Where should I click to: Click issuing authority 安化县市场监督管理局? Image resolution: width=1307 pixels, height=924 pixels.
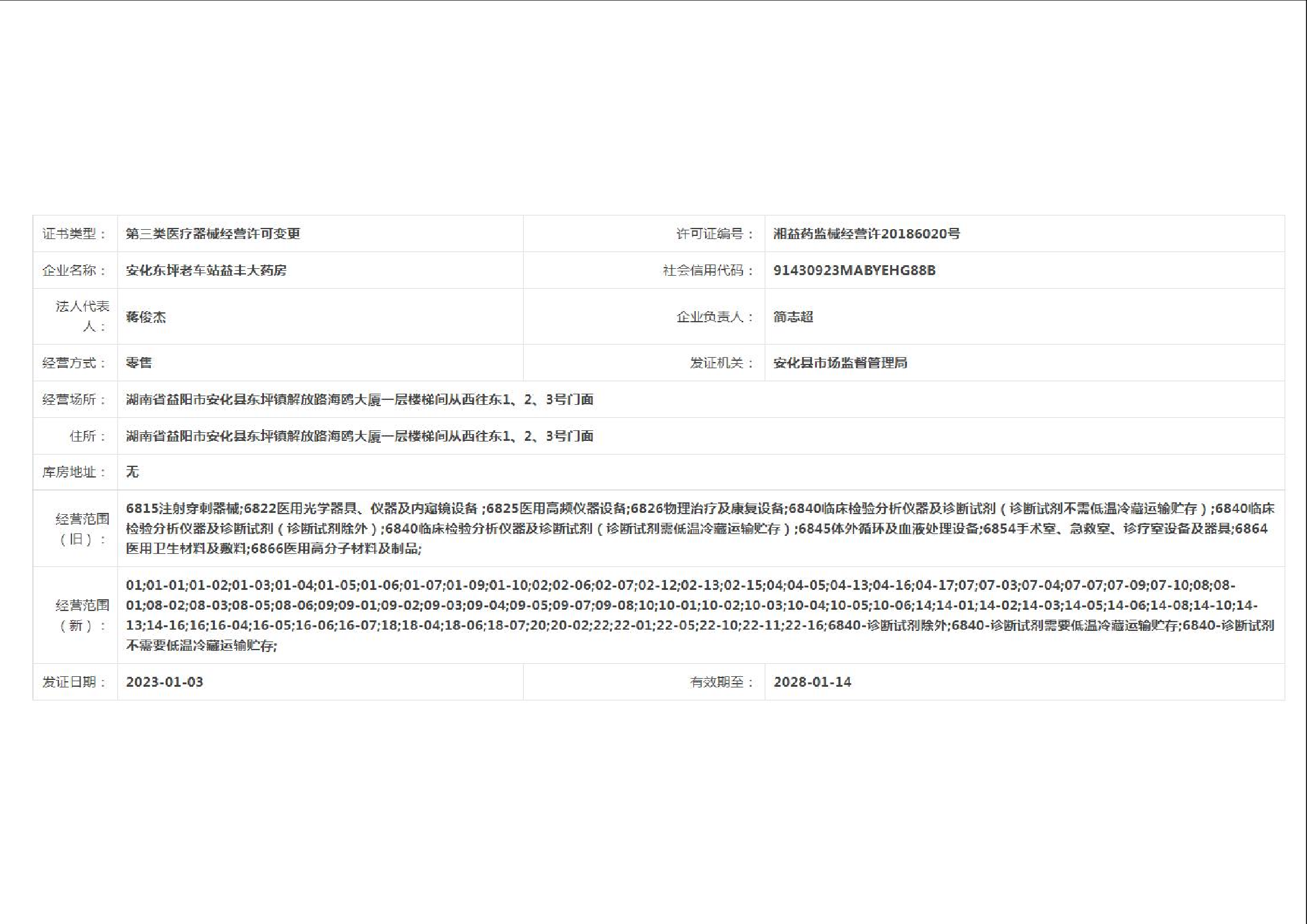coord(840,363)
